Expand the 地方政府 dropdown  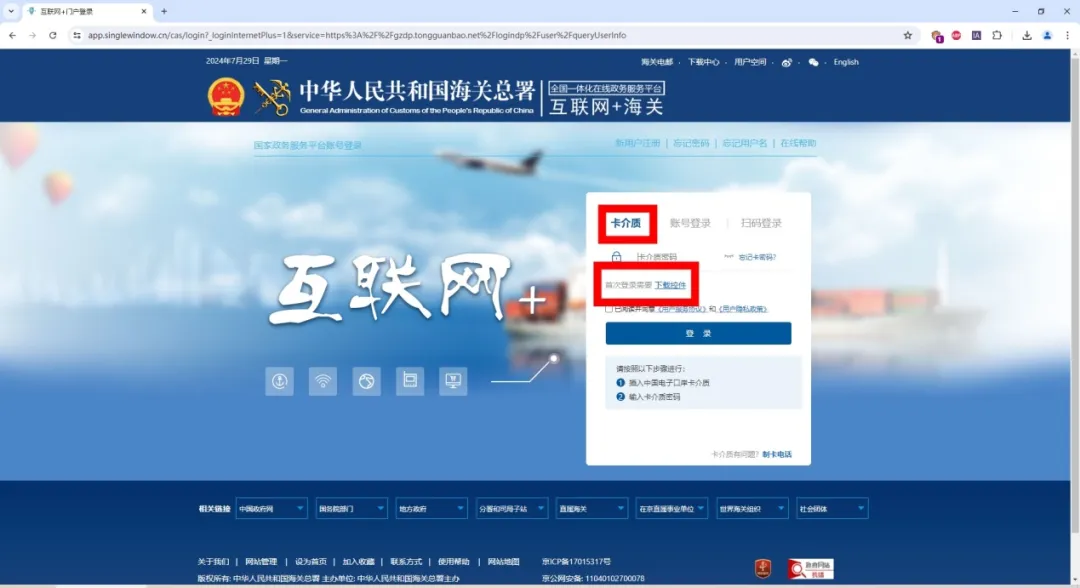point(431,508)
